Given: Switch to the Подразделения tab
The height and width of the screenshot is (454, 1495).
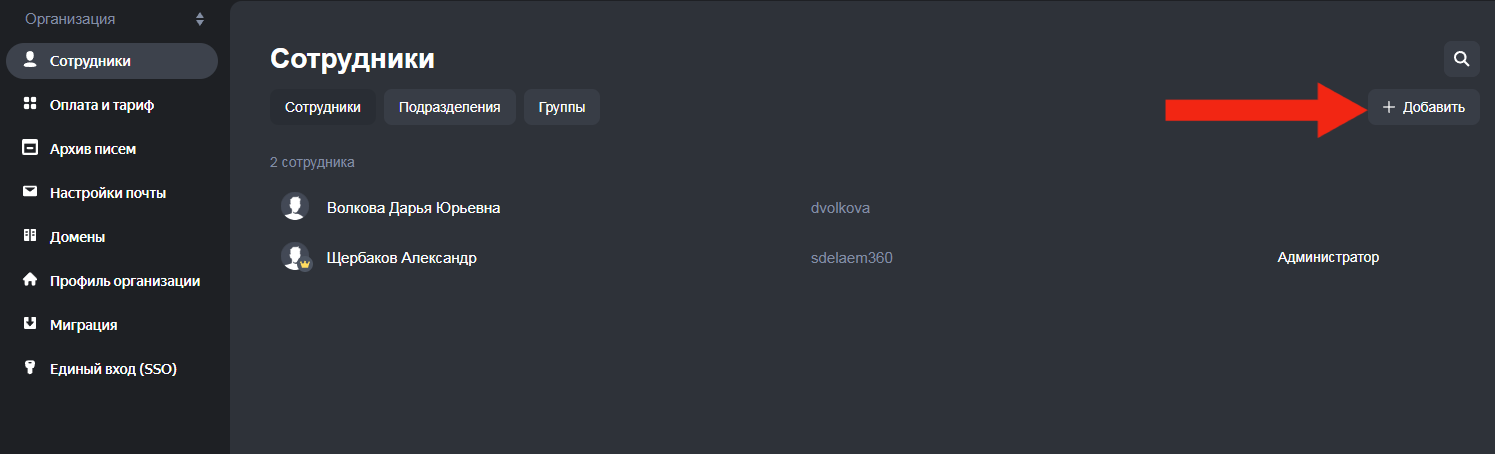Looking at the screenshot, I should 449,107.
